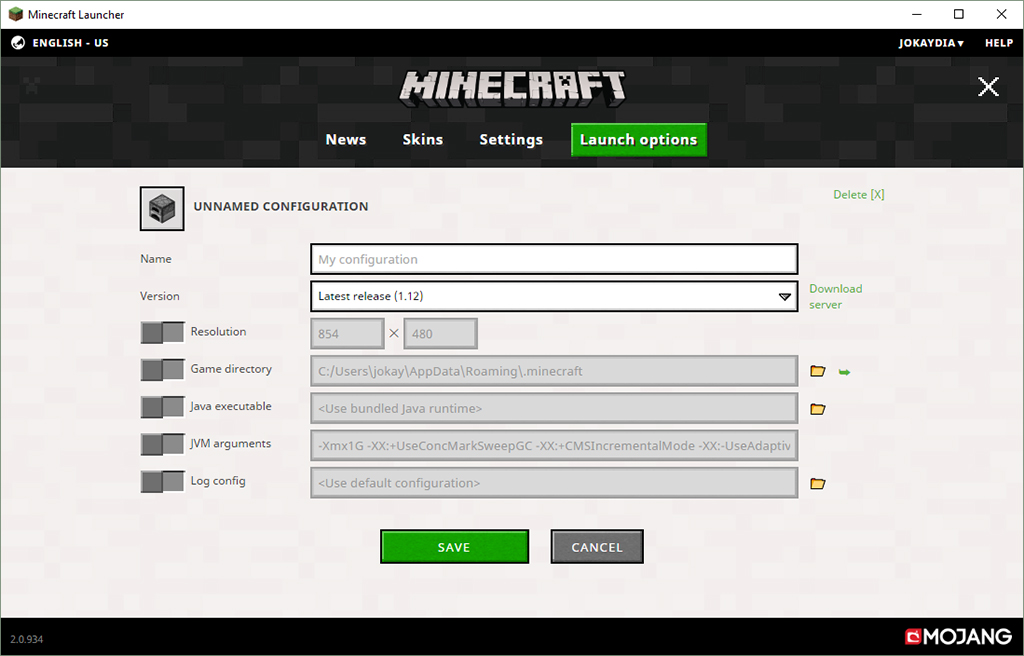1024x656 pixels.
Task: Go to the Settings tab
Action: pyautogui.click(x=511, y=140)
